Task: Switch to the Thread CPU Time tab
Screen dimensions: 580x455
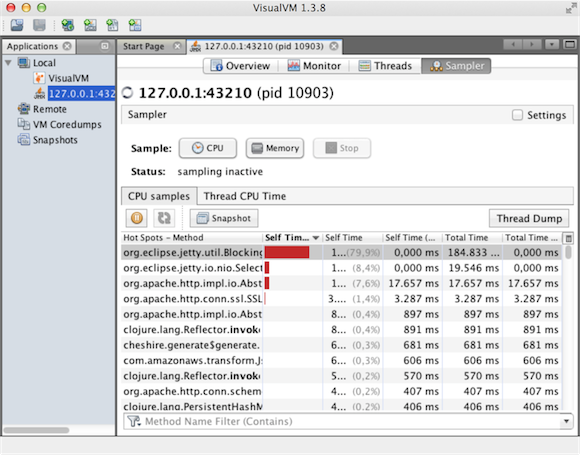Action: pyautogui.click(x=245, y=196)
